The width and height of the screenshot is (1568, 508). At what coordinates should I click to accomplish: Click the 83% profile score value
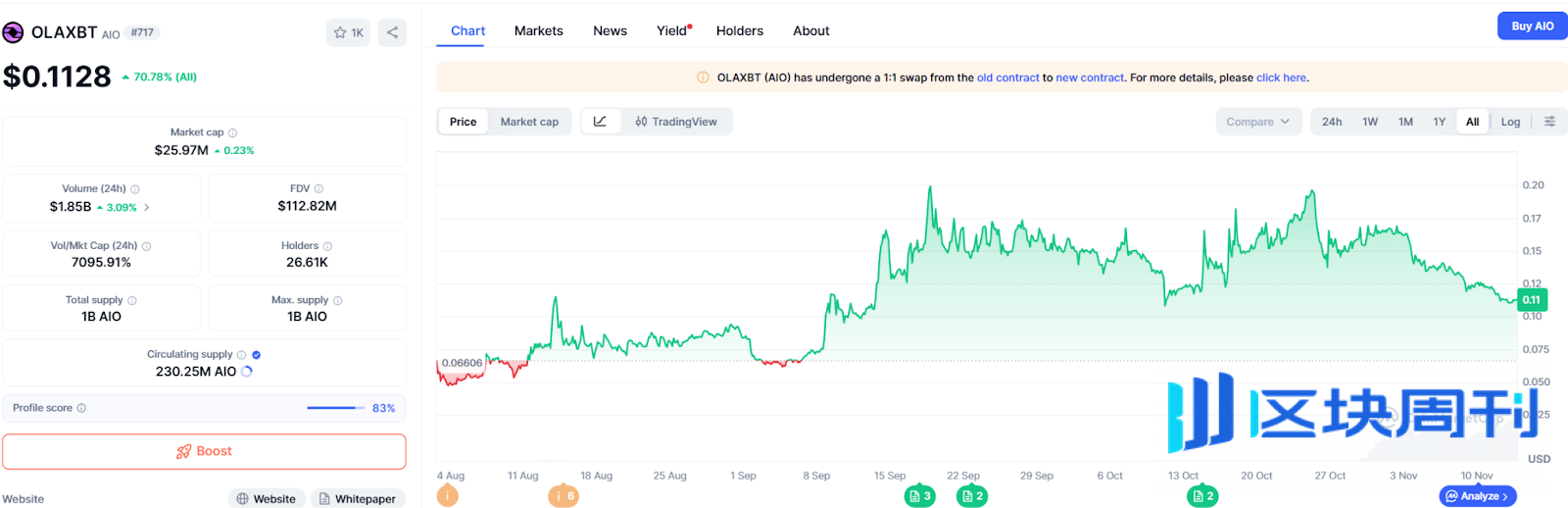pyautogui.click(x=384, y=408)
